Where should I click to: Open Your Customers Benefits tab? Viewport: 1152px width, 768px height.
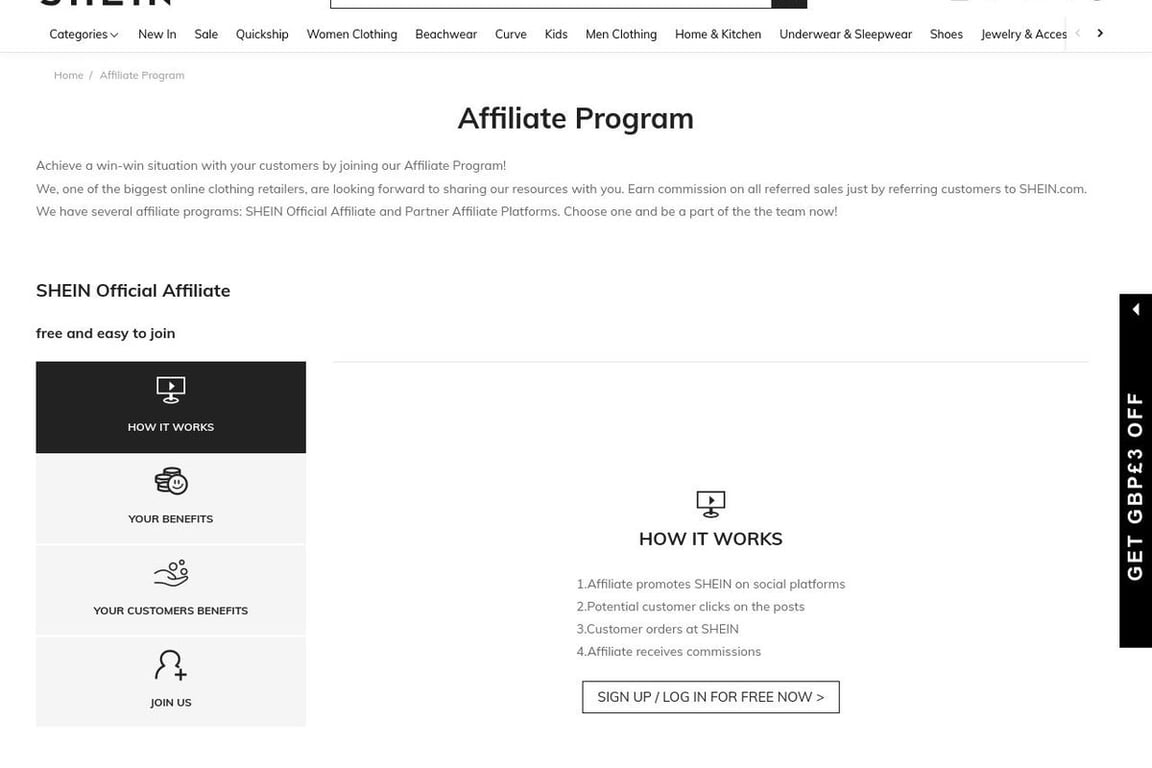170,590
